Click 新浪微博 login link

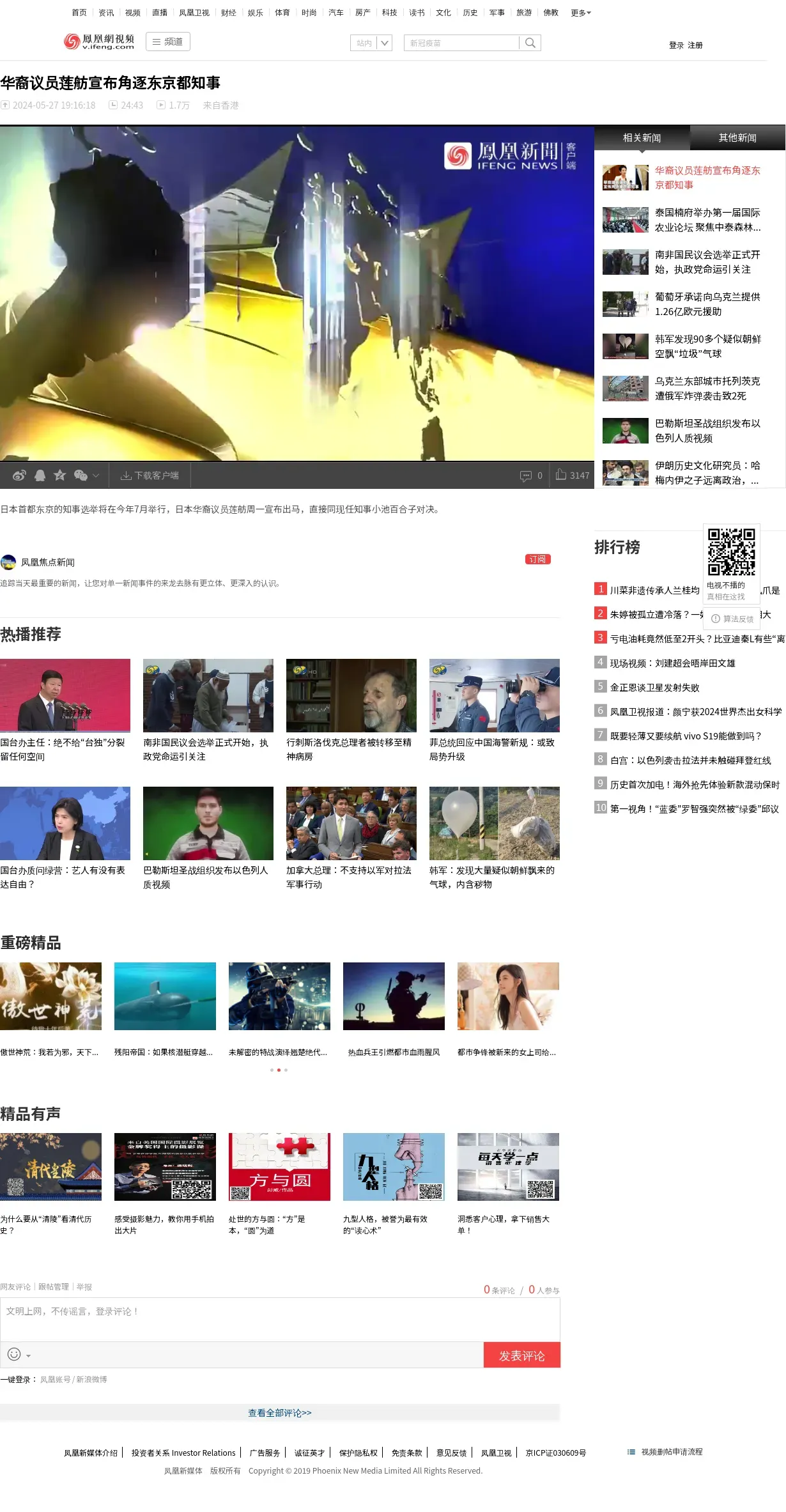tap(92, 1380)
